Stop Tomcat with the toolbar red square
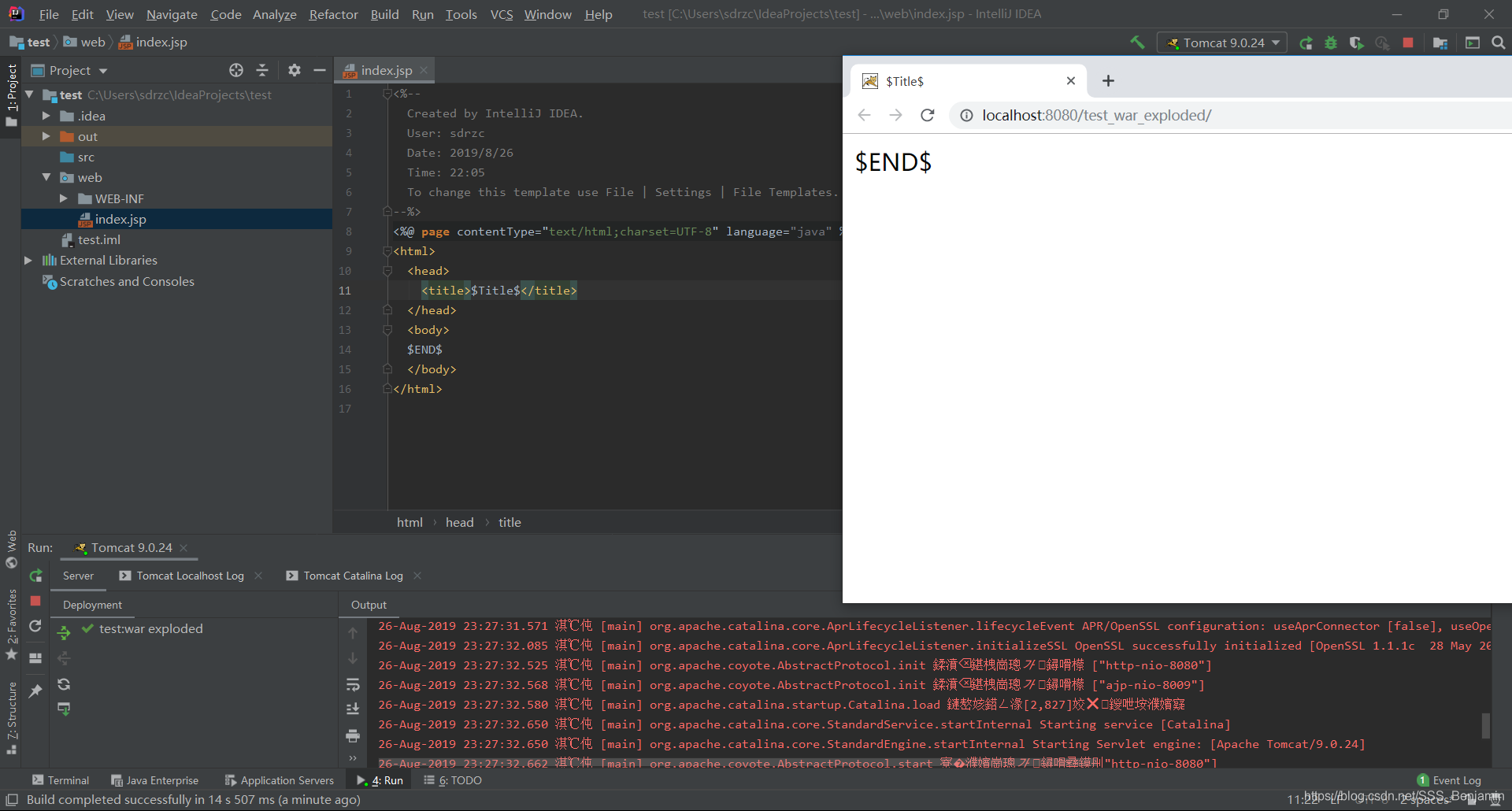 (x=1408, y=43)
